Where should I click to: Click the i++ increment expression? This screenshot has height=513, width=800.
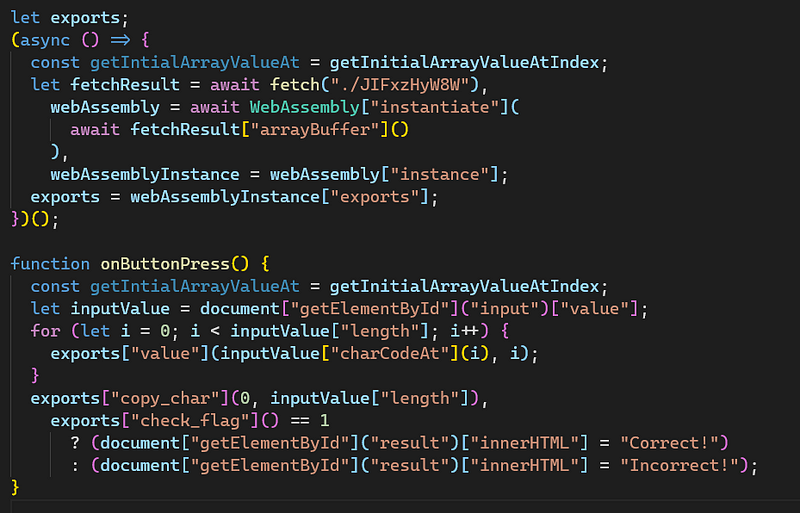coord(465,331)
